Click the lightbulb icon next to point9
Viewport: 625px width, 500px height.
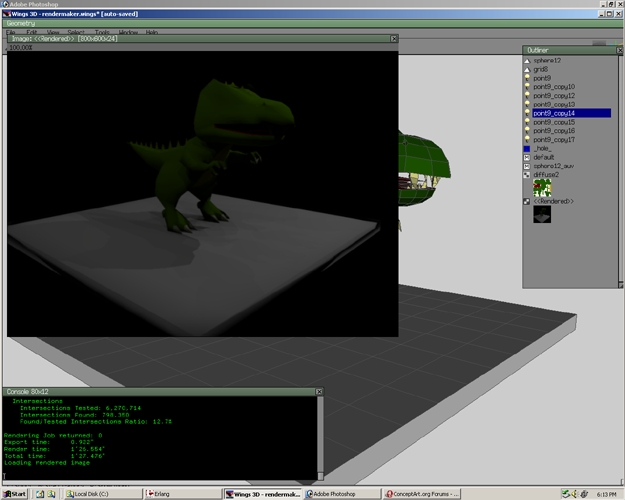(x=527, y=78)
